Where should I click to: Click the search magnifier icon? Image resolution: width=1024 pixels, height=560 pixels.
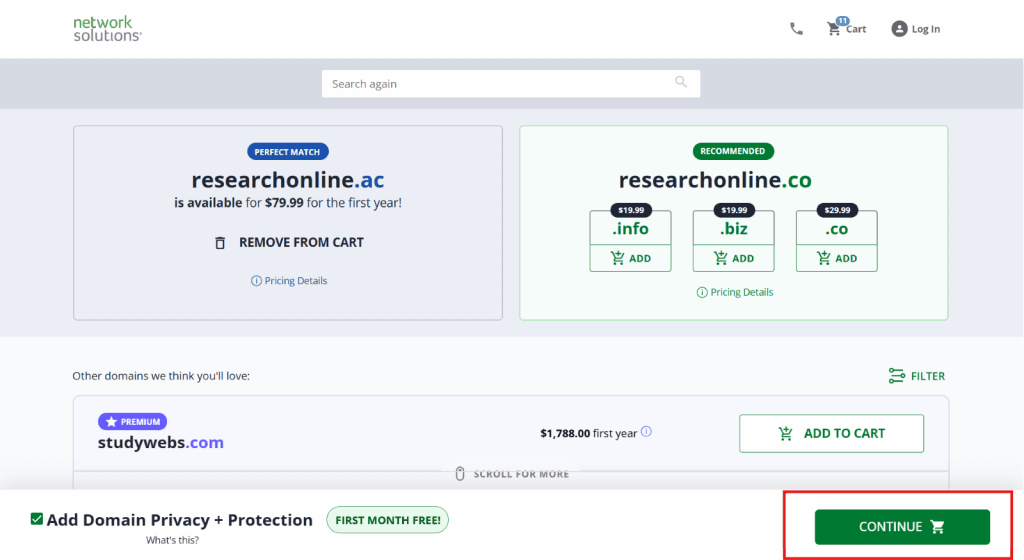681,83
